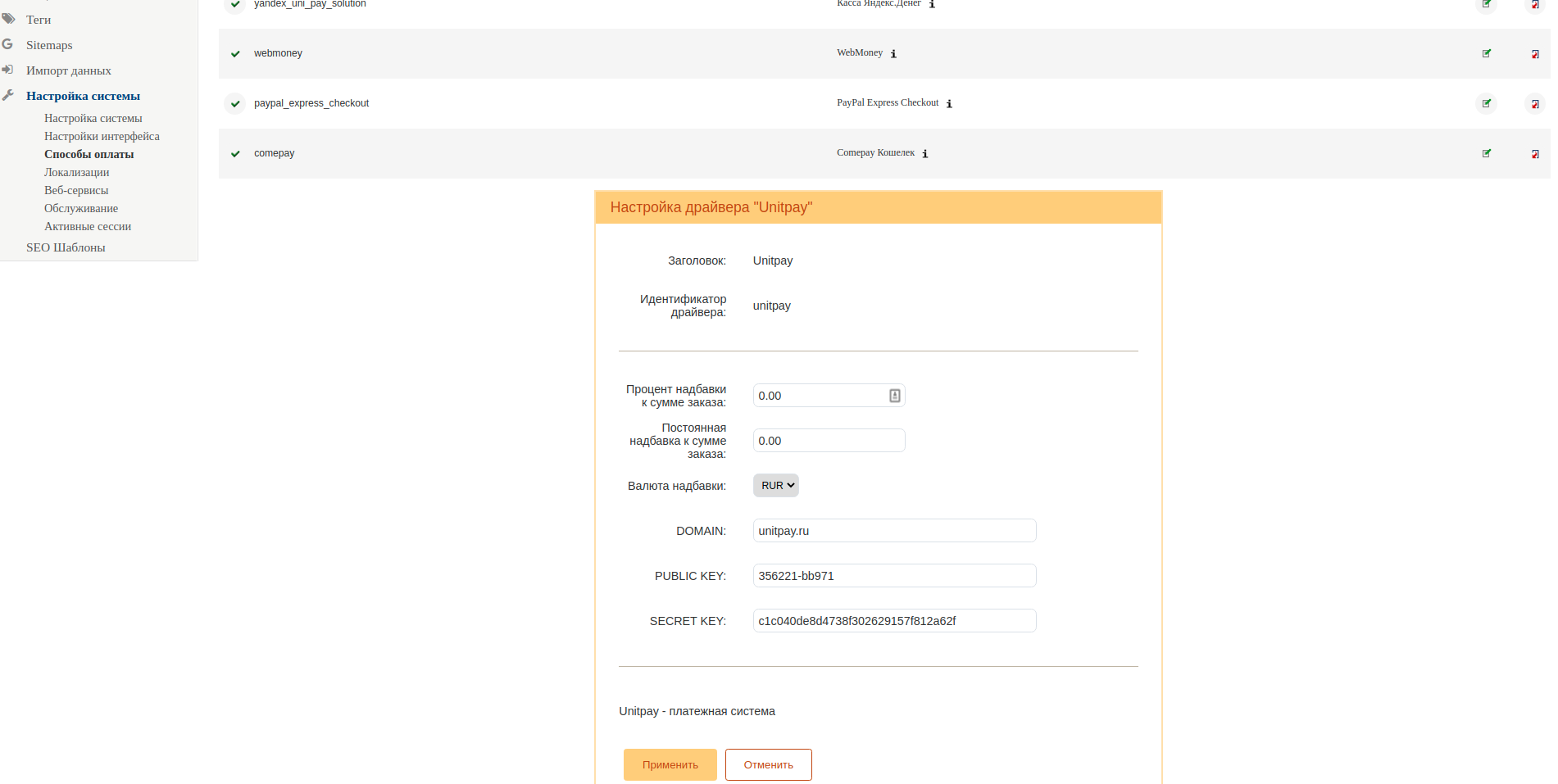
Task: Open Настройки интерфейса submenu item
Action: [x=102, y=136]
